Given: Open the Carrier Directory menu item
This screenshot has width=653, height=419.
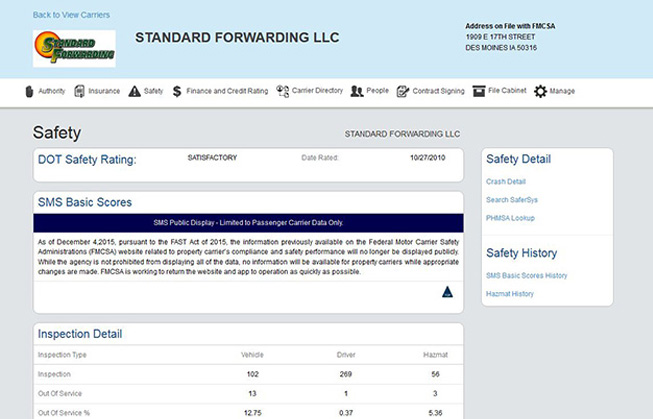Looking at the screenshot, I should click(x=317, y=91).
